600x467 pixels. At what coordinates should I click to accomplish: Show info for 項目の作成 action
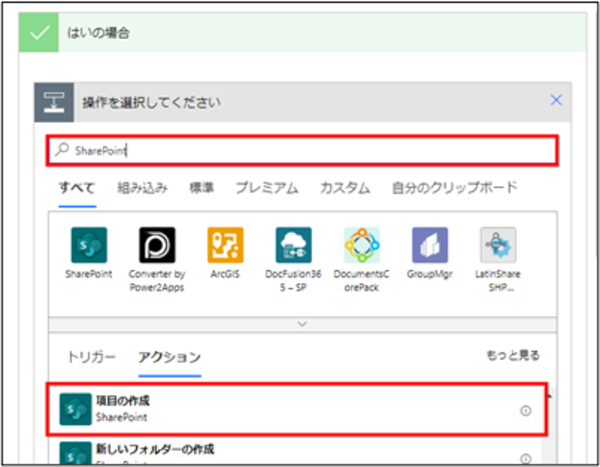(525, 411)
